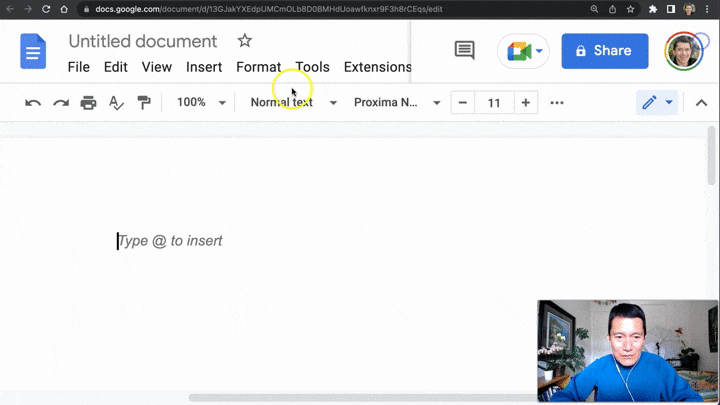Bookmark this page with the star
This screenshot has height=405, width=720.
click(630, 9)
